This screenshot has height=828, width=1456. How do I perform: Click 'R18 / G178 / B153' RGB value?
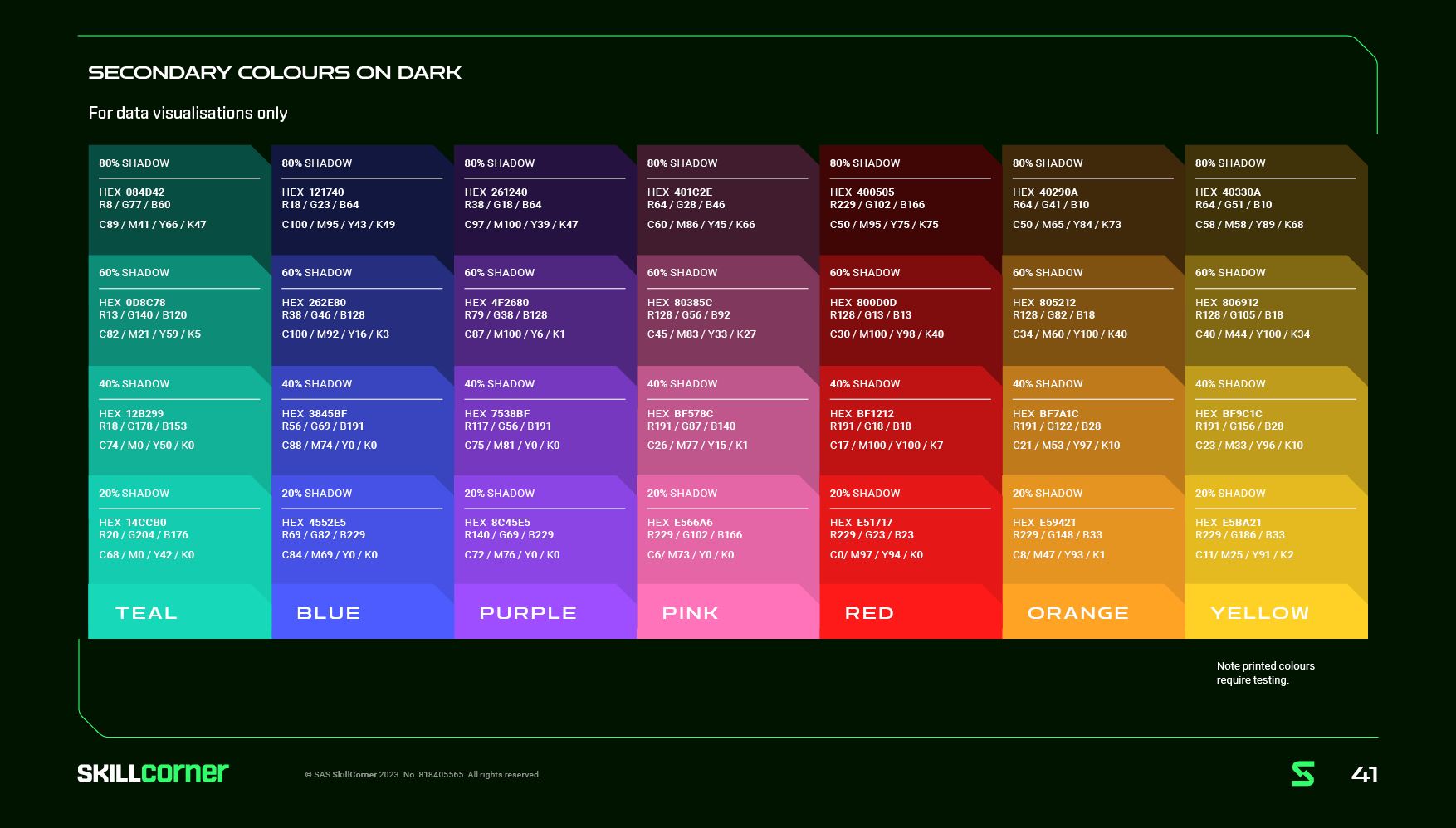[143, 426]
